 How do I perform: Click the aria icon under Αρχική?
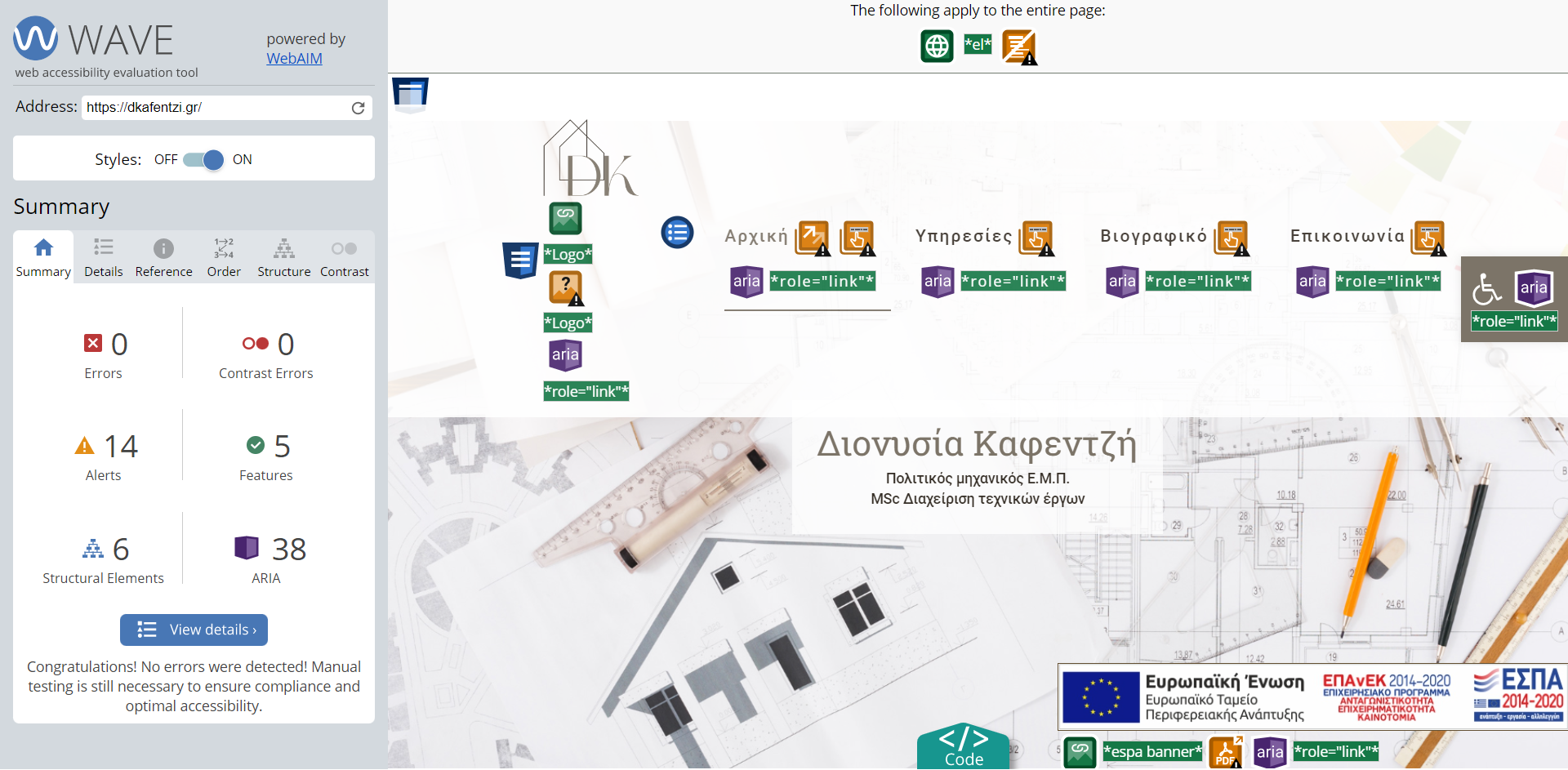[746, 282]
